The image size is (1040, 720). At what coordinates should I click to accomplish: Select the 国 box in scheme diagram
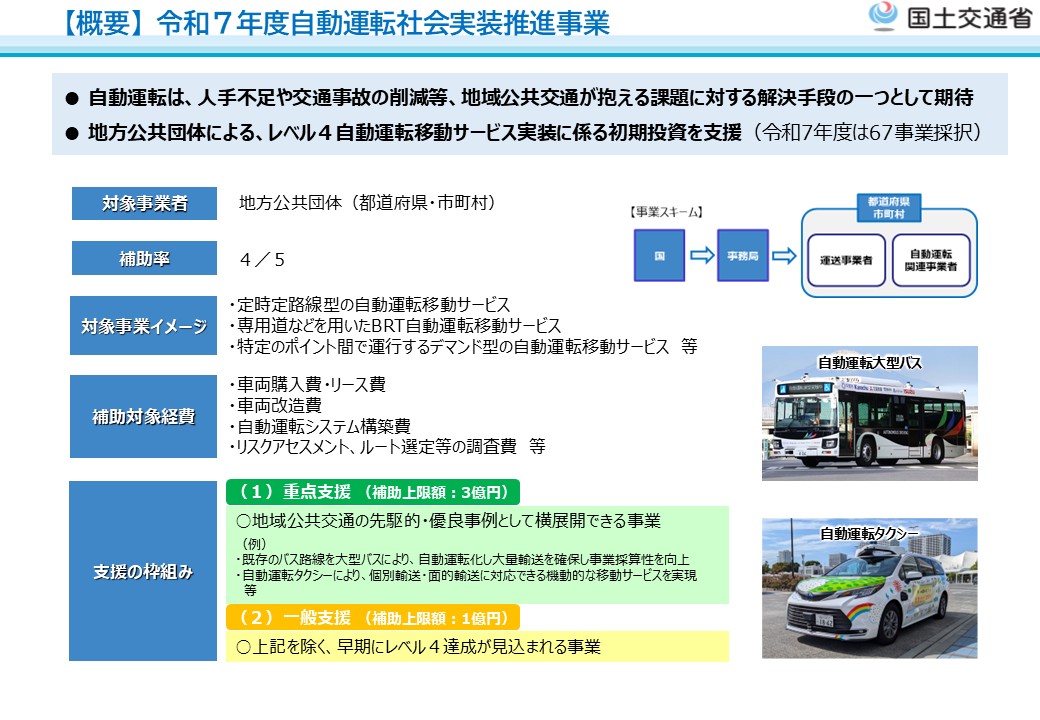[x=659, y=256]
